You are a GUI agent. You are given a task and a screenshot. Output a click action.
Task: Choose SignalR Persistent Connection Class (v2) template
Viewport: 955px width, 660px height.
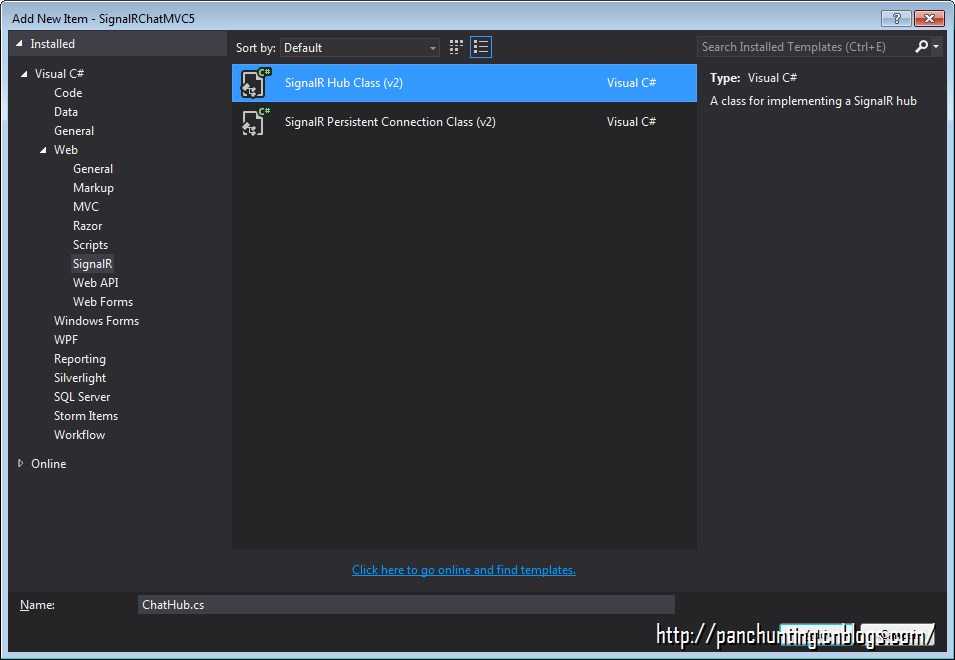click(x=464, y=122)
